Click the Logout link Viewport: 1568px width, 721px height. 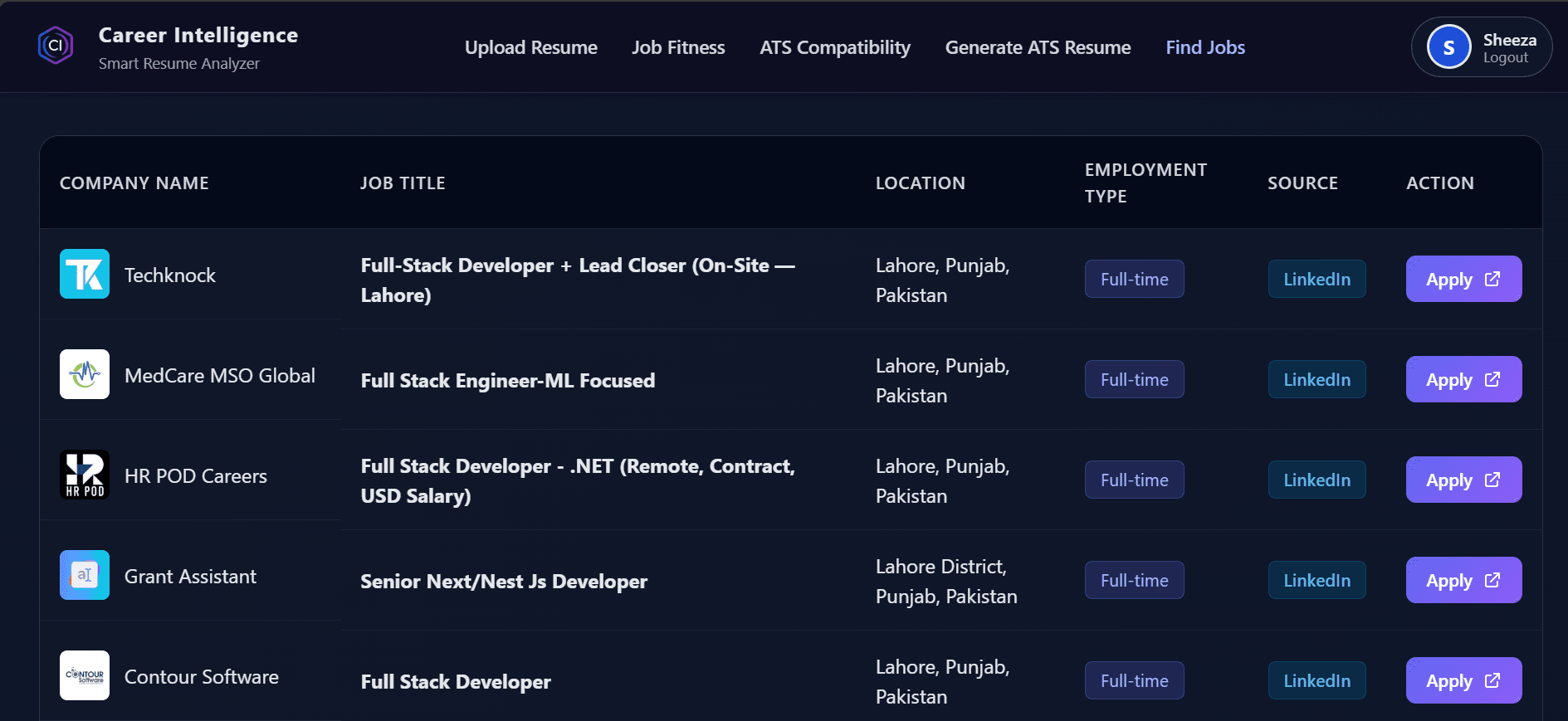pyautogui.click(x=1506, y=58)
